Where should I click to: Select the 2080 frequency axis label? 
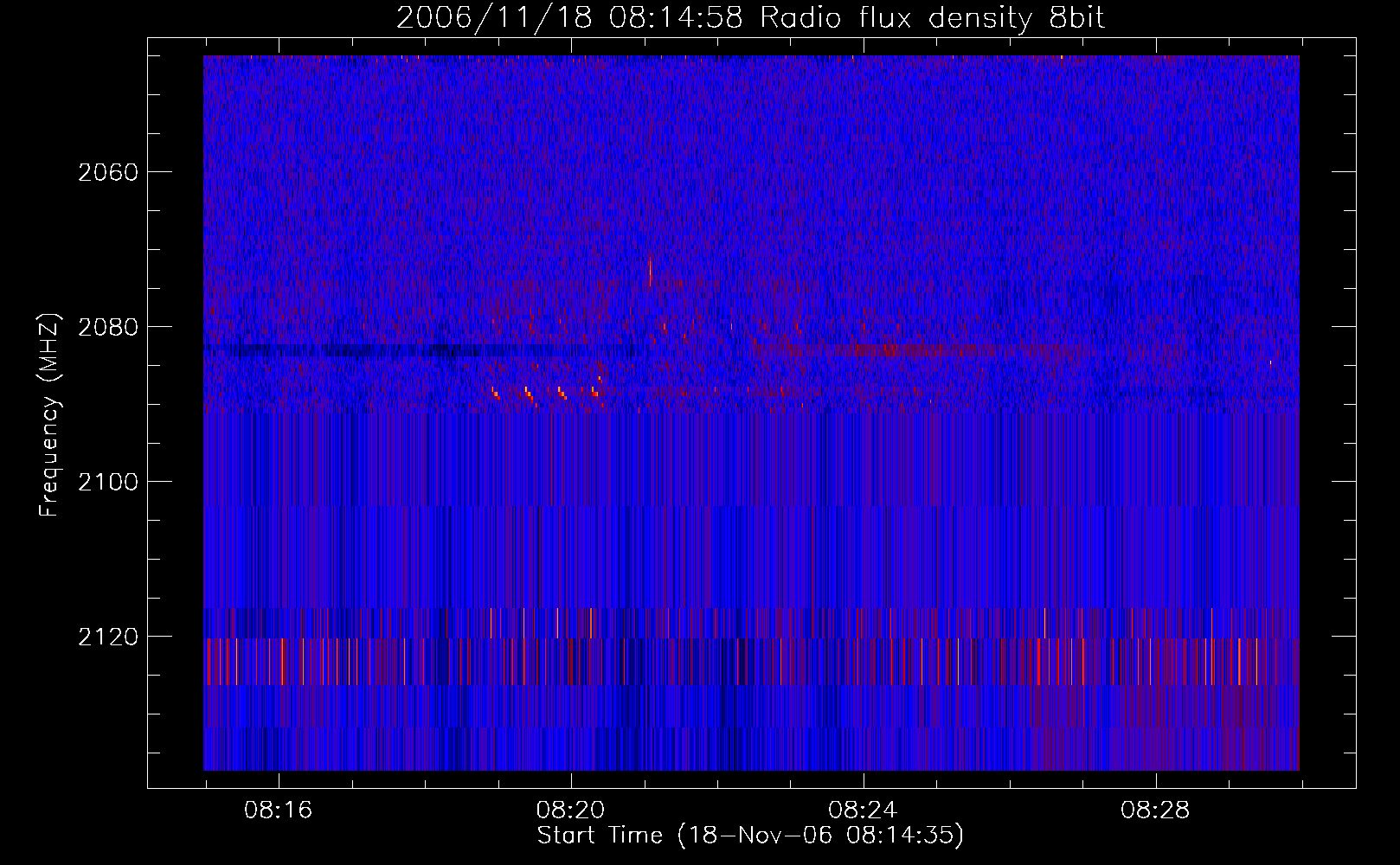pyautogui.click(x=108, y=327)
